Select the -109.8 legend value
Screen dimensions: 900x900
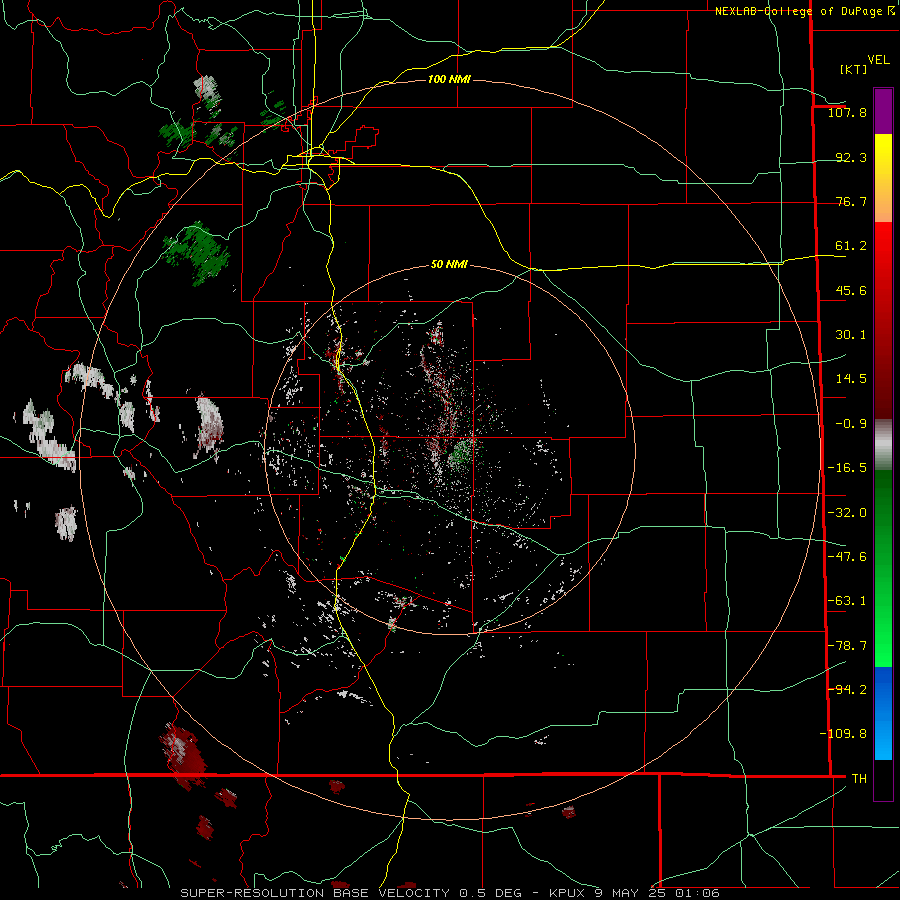[x=843, y=734]
